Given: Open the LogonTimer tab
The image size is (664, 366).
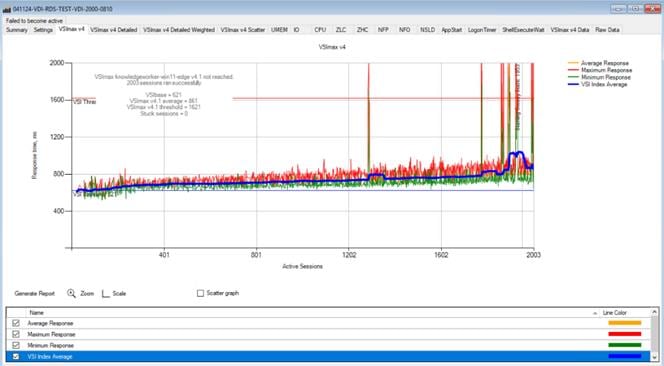Looking at the screenshot, I should pos(482,30).
